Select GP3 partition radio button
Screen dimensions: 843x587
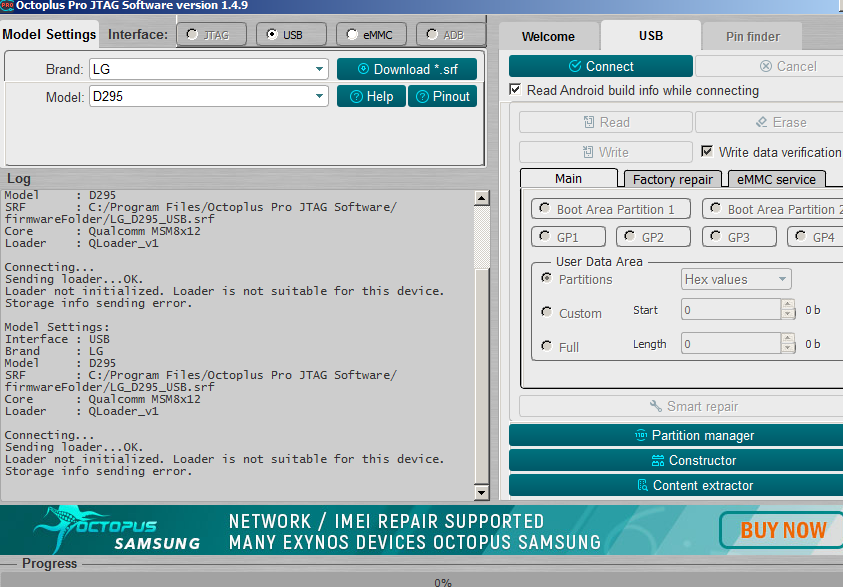point(716,236)
